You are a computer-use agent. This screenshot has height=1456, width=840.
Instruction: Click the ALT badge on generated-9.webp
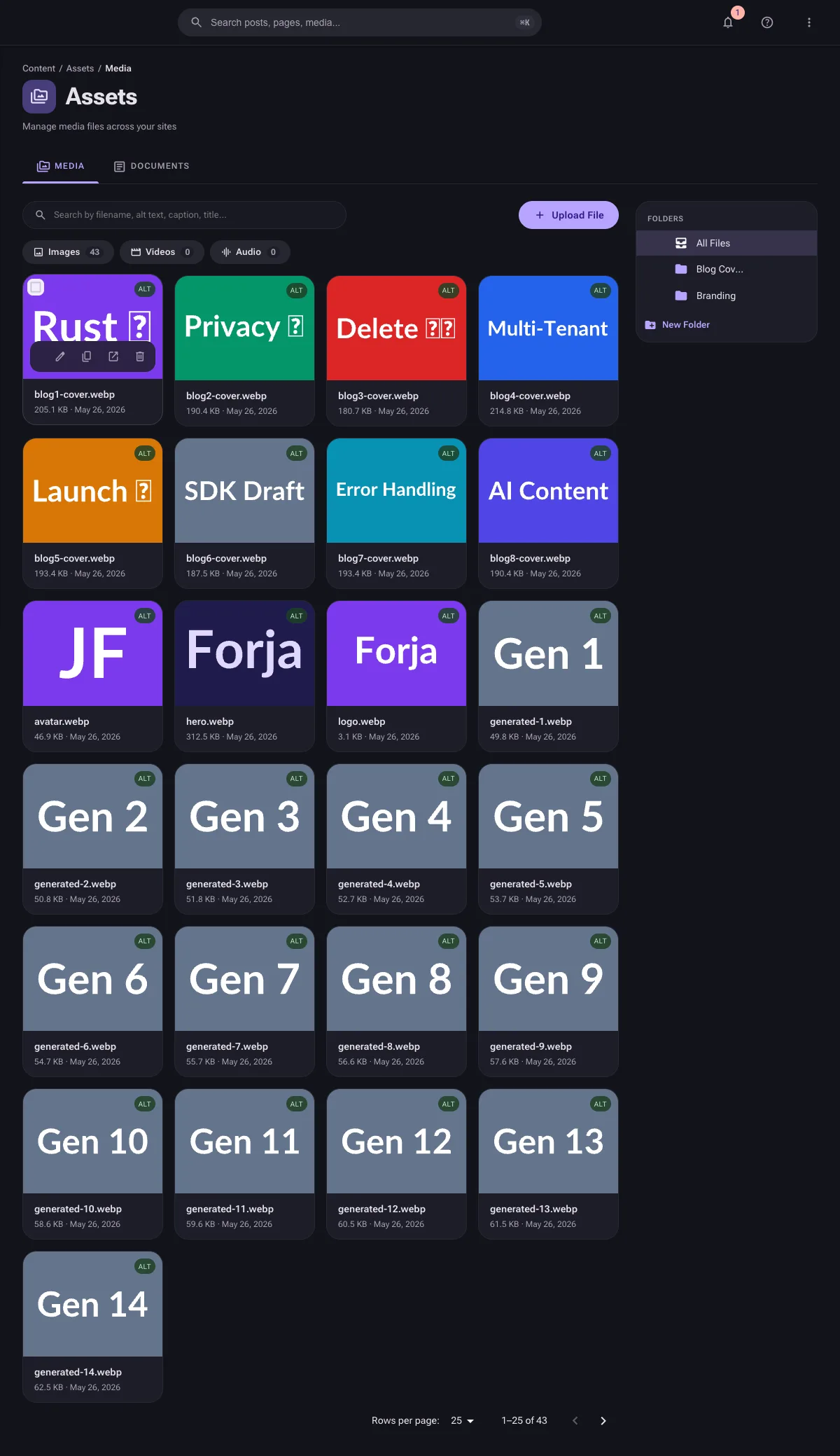tap(601, 941)
